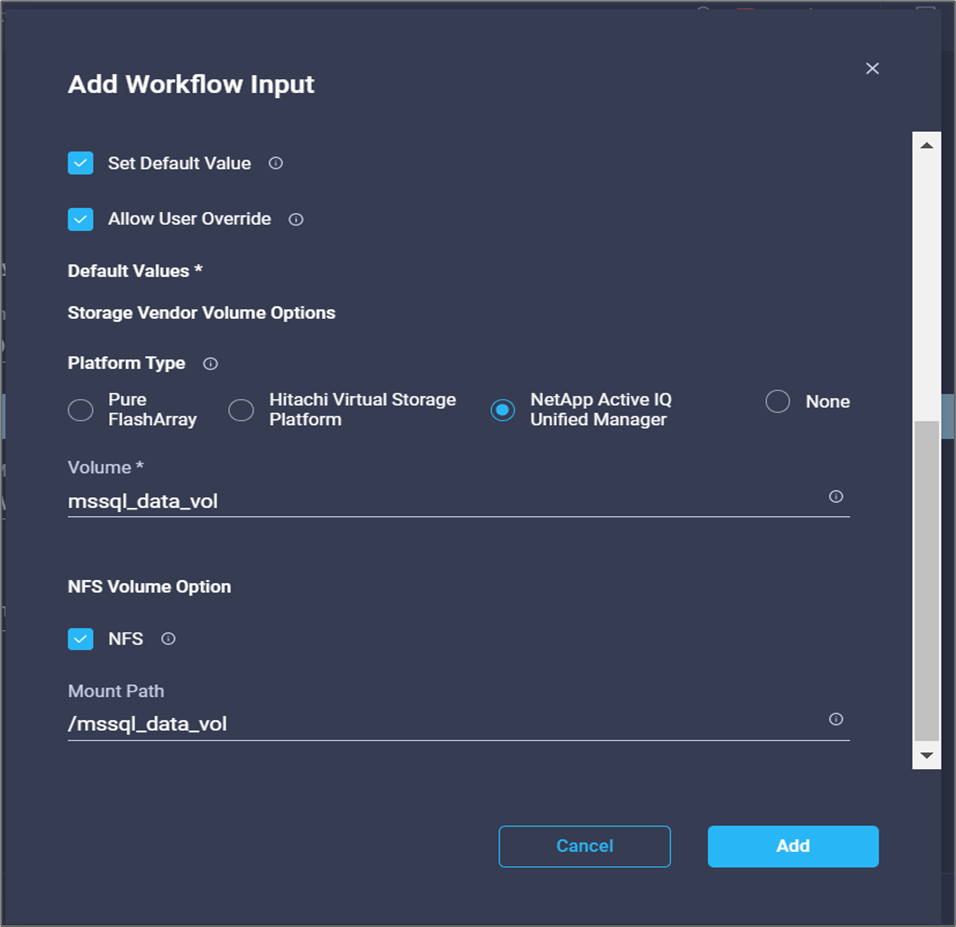This screenshot has width=956, height=927.
Task: Click info icon next to Set Default Value
Action: click(x=276, y=163)
